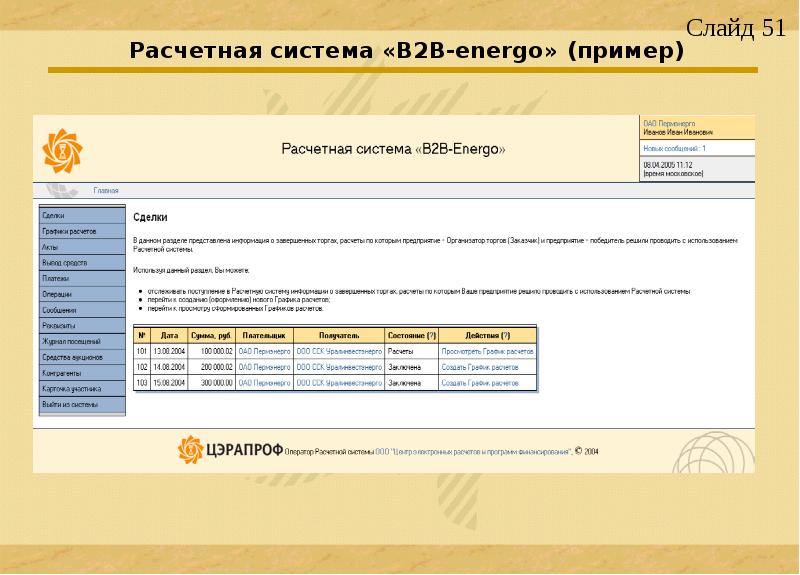Click Просмотреть График расчетов for deal 101

(487, 352)
